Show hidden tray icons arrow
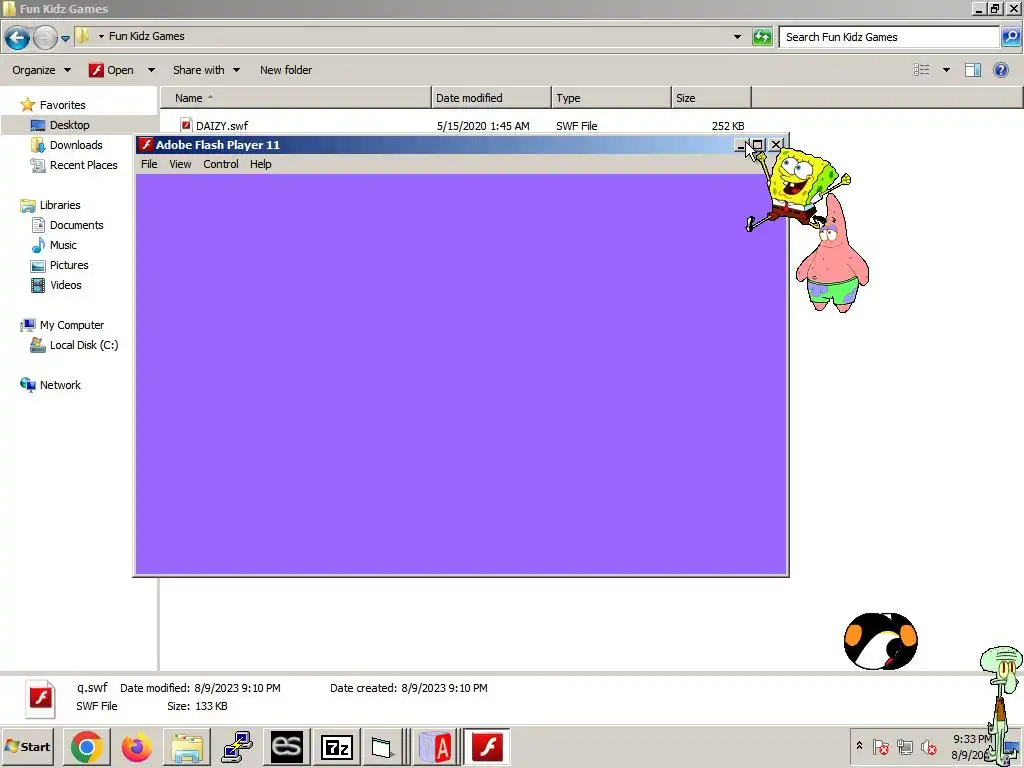Viewport: 1024px width, 768px height. pyautogui.click(x=859, y=746)
